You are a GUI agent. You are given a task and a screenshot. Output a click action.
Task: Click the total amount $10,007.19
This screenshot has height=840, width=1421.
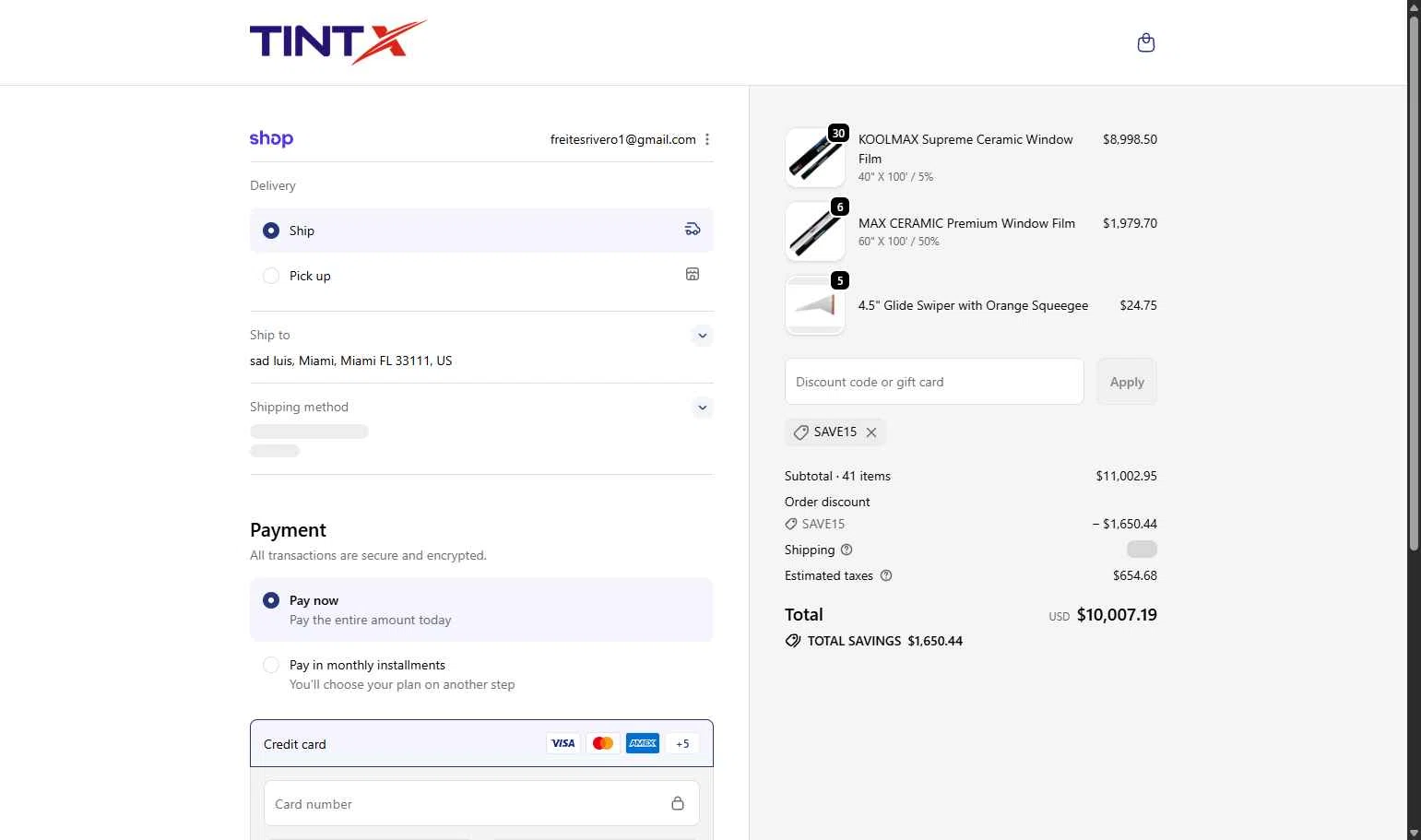(x=1117, y=614)
